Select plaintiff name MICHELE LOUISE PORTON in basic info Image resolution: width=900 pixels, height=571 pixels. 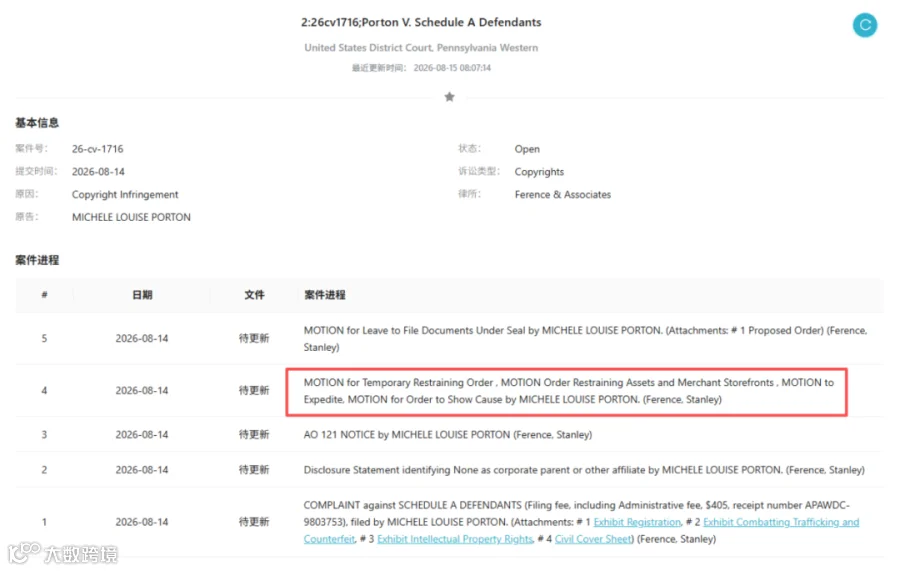pyautogui.click(x=131, y=217)
